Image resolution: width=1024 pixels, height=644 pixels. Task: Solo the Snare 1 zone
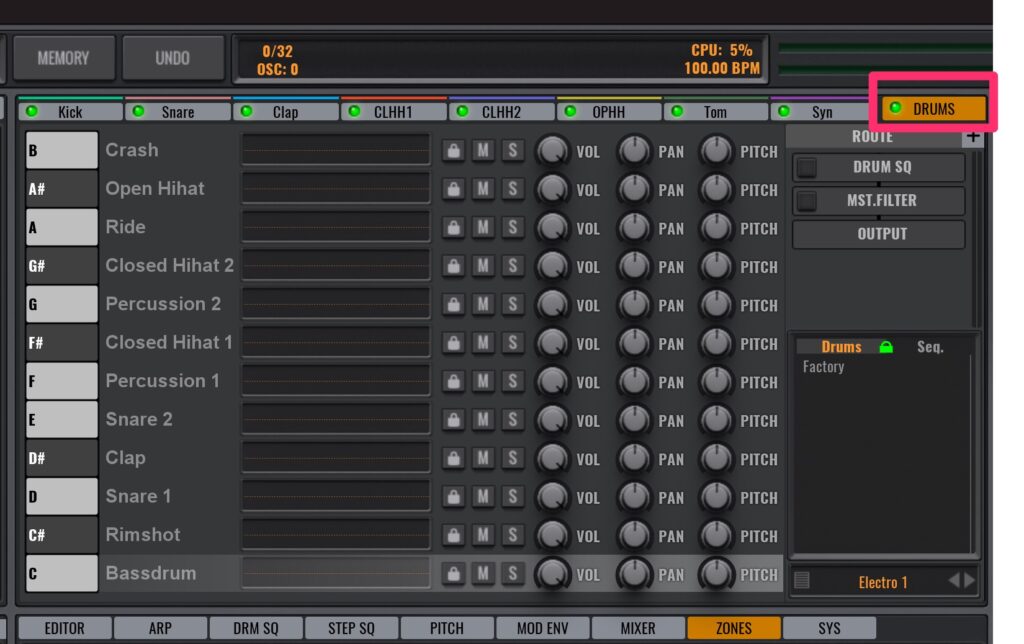[x=512, y=497]
